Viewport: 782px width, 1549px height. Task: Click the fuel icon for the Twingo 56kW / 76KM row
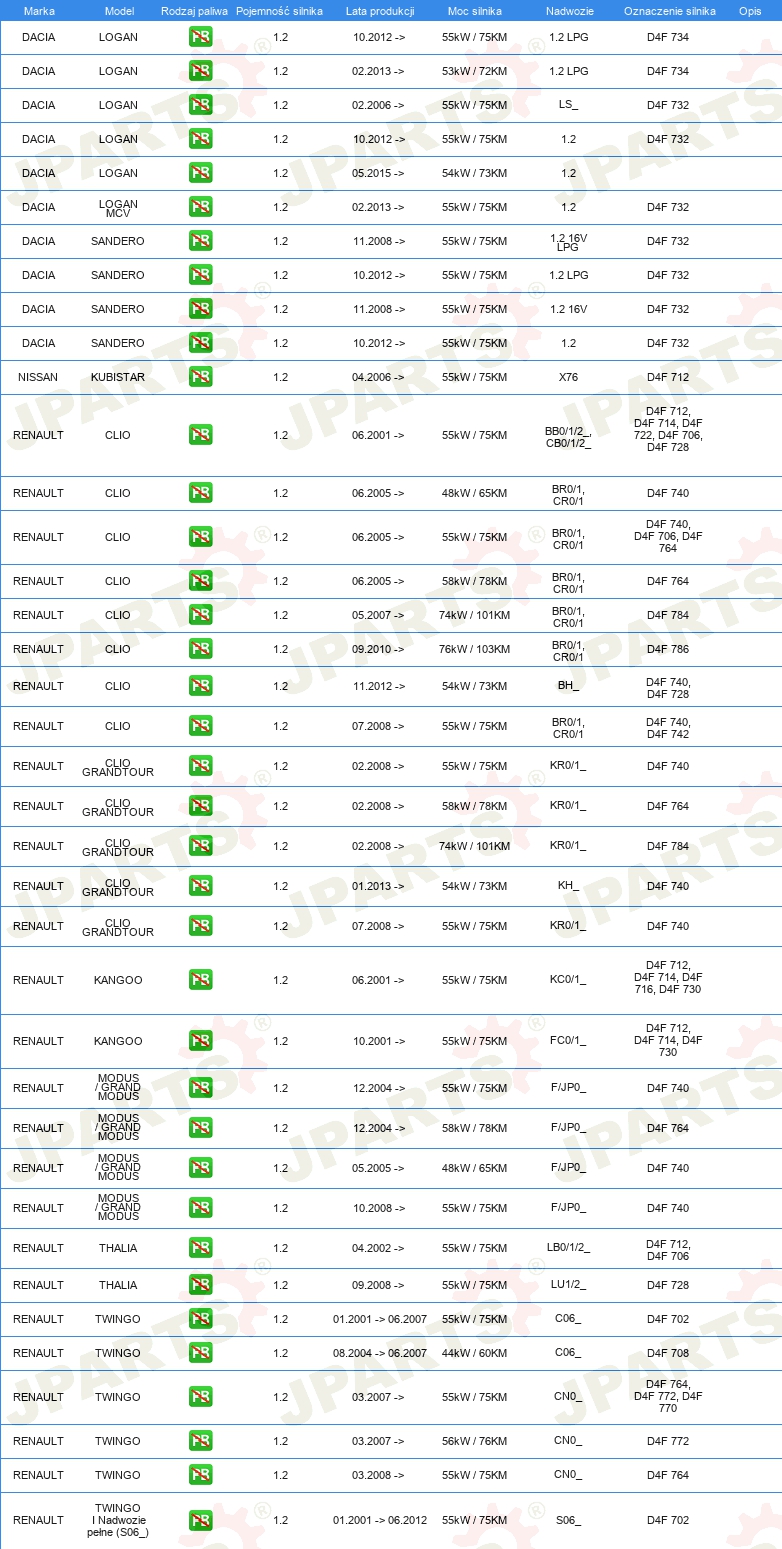200,1441
